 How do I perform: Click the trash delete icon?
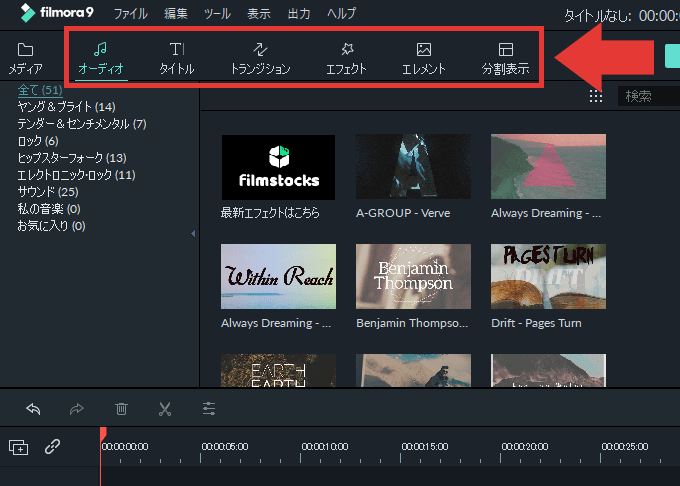(x=121, y=408)
